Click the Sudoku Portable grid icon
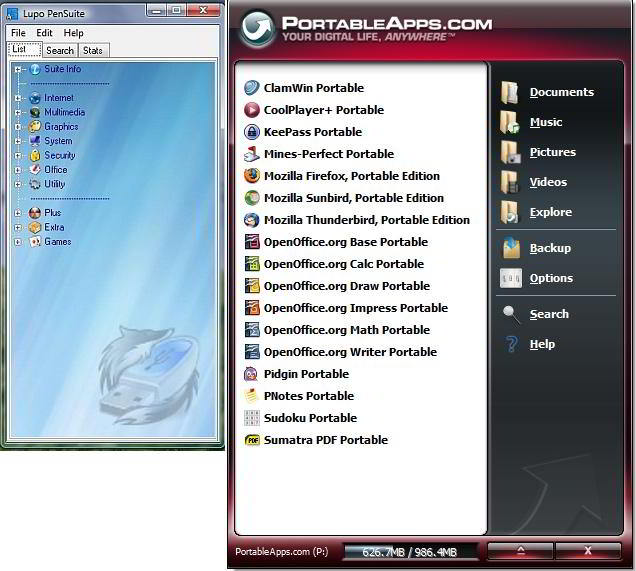636x571 pixels. click(x=251, y=418)
